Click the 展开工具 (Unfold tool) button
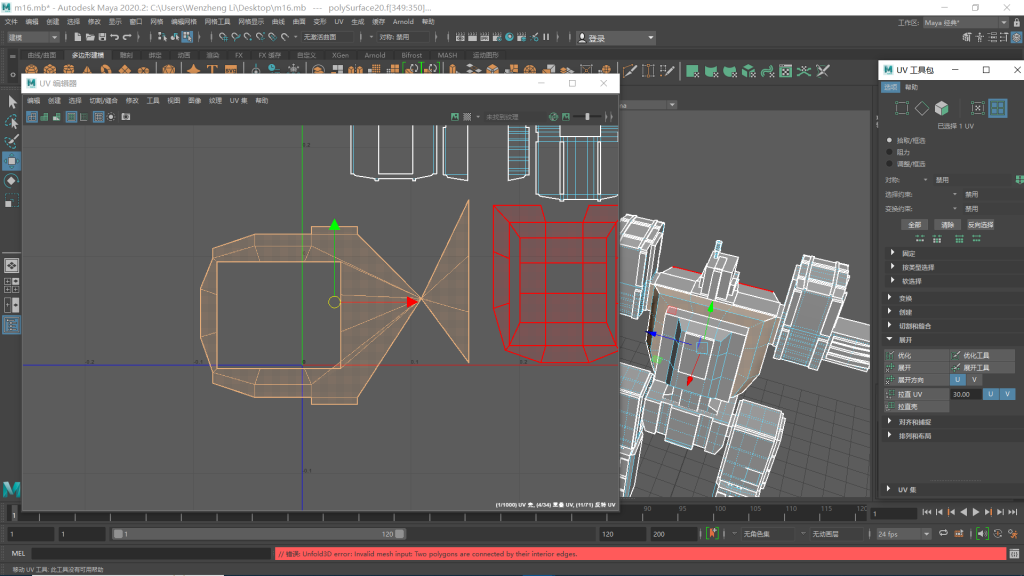The image size is (1024, 576). click(982, 368)
